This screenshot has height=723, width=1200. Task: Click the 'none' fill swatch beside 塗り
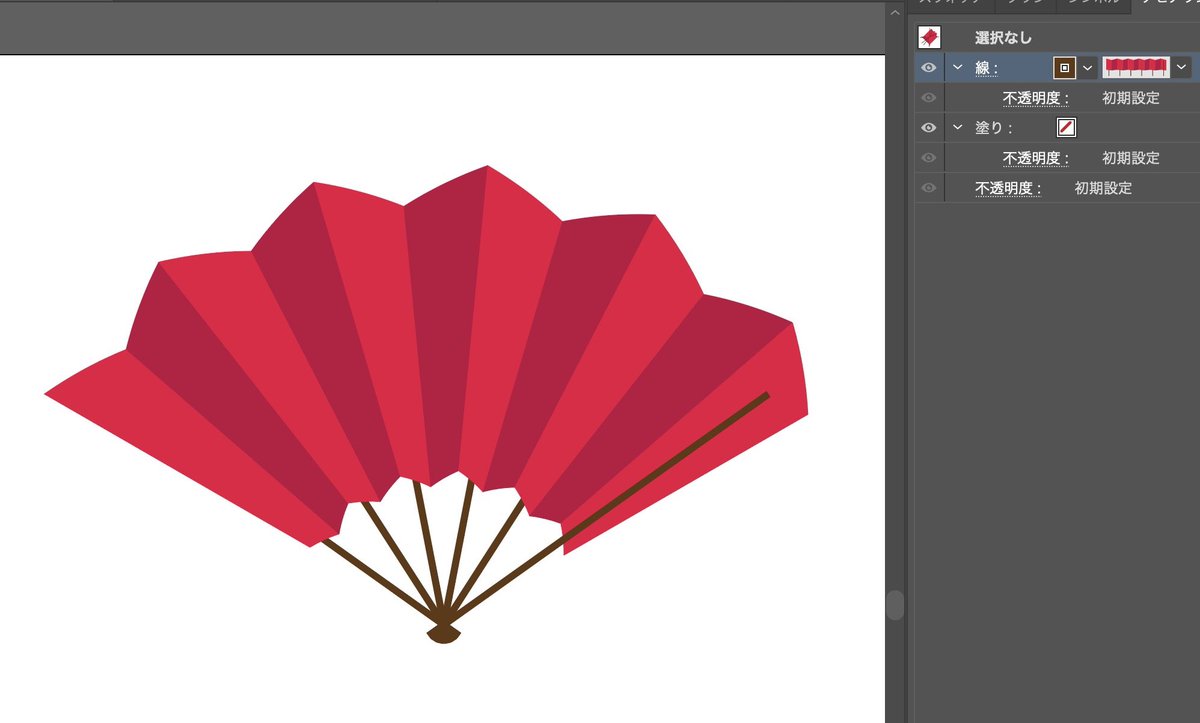[x=1066, y=128]
